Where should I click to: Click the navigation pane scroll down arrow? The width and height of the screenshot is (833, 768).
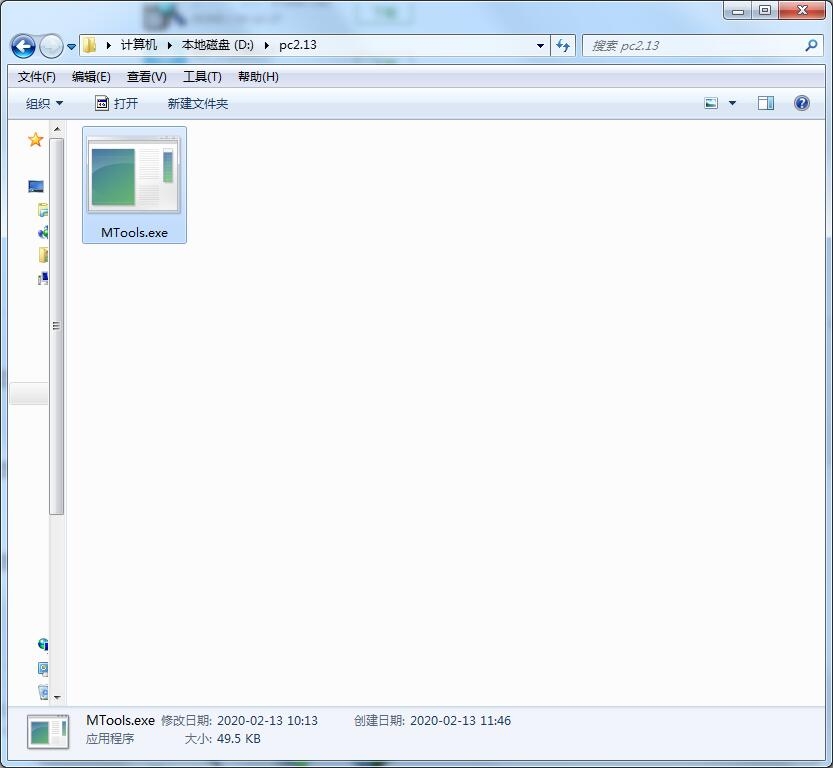coord(57,697)
